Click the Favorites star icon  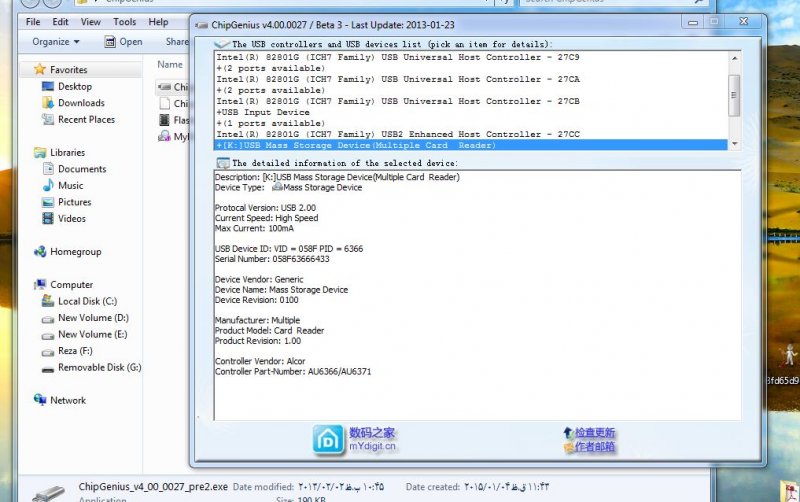[39, 69]
